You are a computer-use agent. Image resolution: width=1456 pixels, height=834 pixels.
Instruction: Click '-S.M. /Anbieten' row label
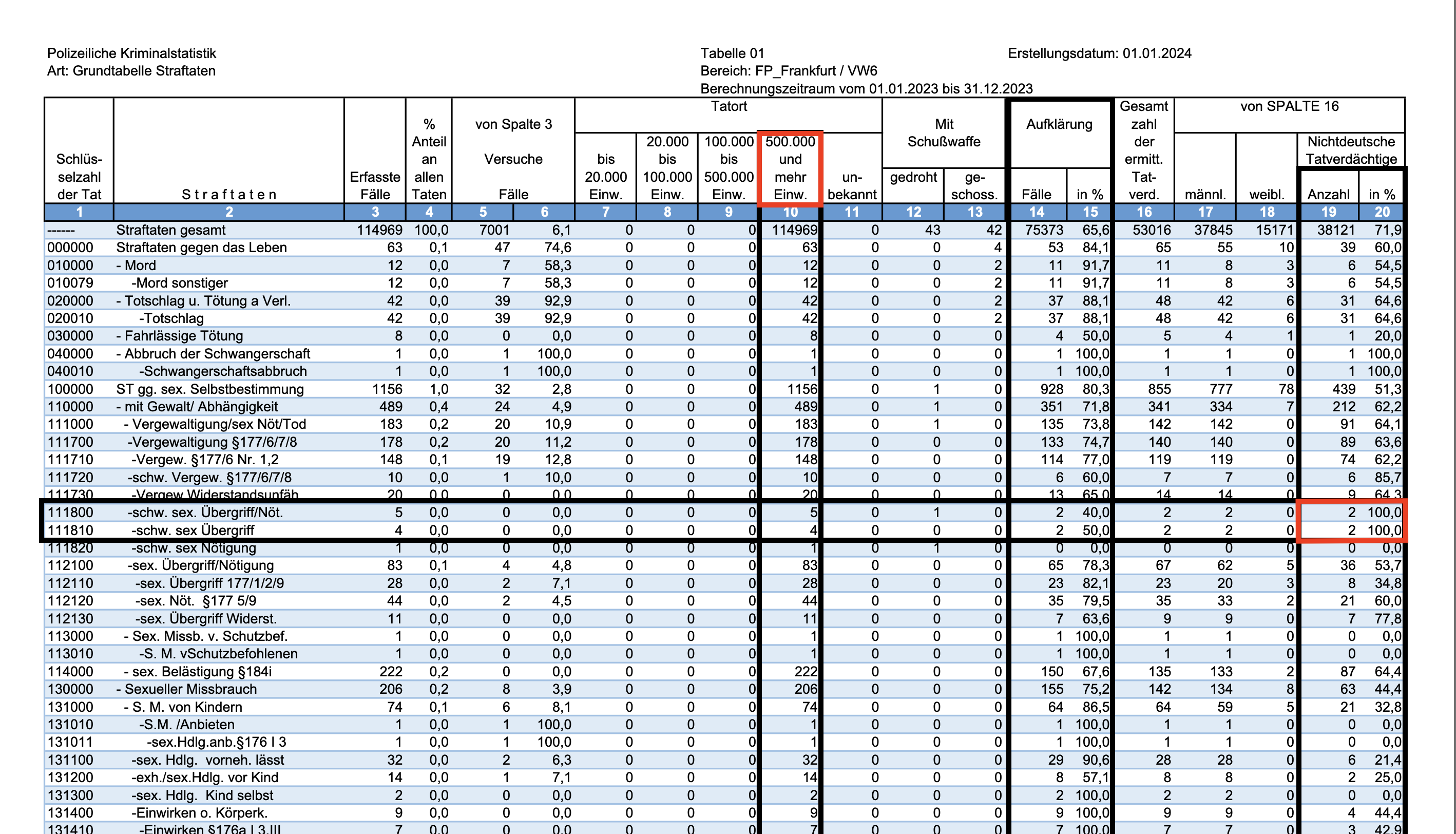pos(187,725)
